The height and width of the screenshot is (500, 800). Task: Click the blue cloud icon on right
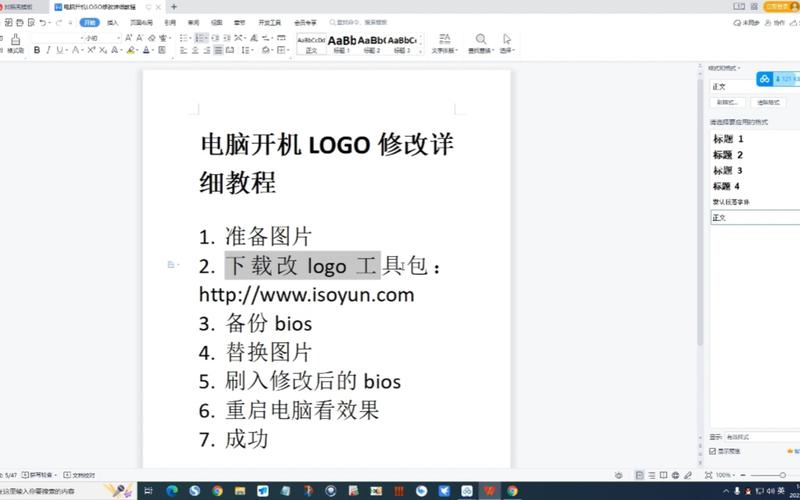point(764,79)
